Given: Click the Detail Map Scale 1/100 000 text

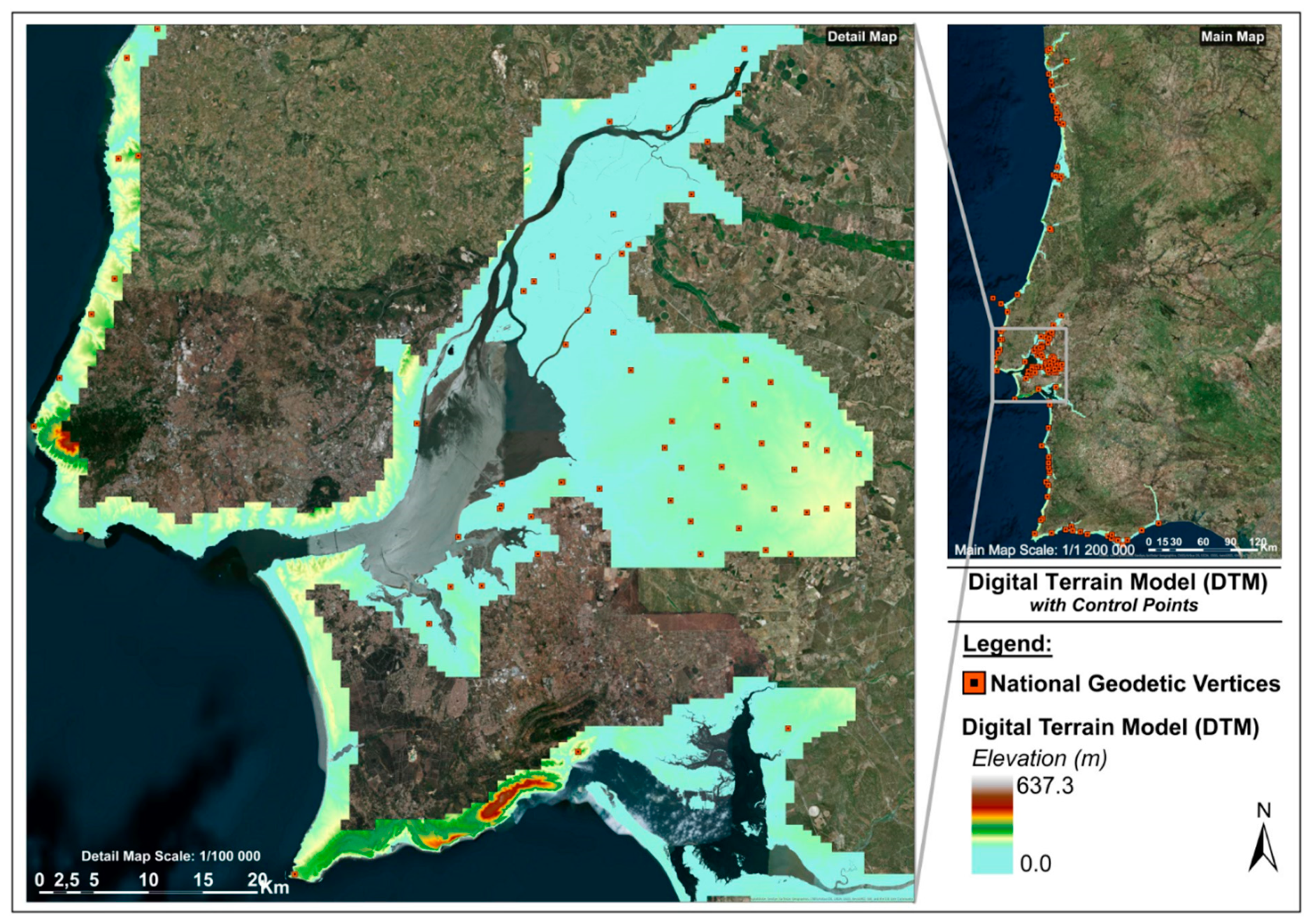Looking at the screenshot, I should pyautogui.click(x=171, y=856).
